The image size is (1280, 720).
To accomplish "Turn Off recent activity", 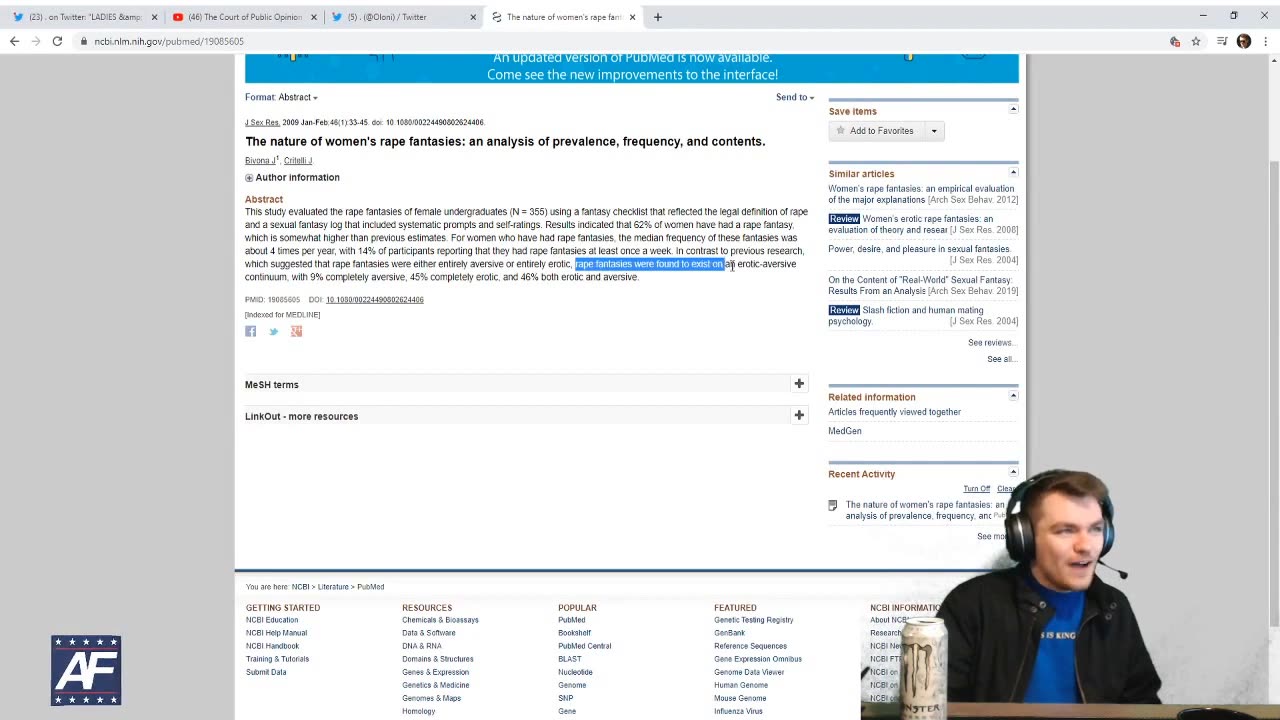I will click(977, 489).
